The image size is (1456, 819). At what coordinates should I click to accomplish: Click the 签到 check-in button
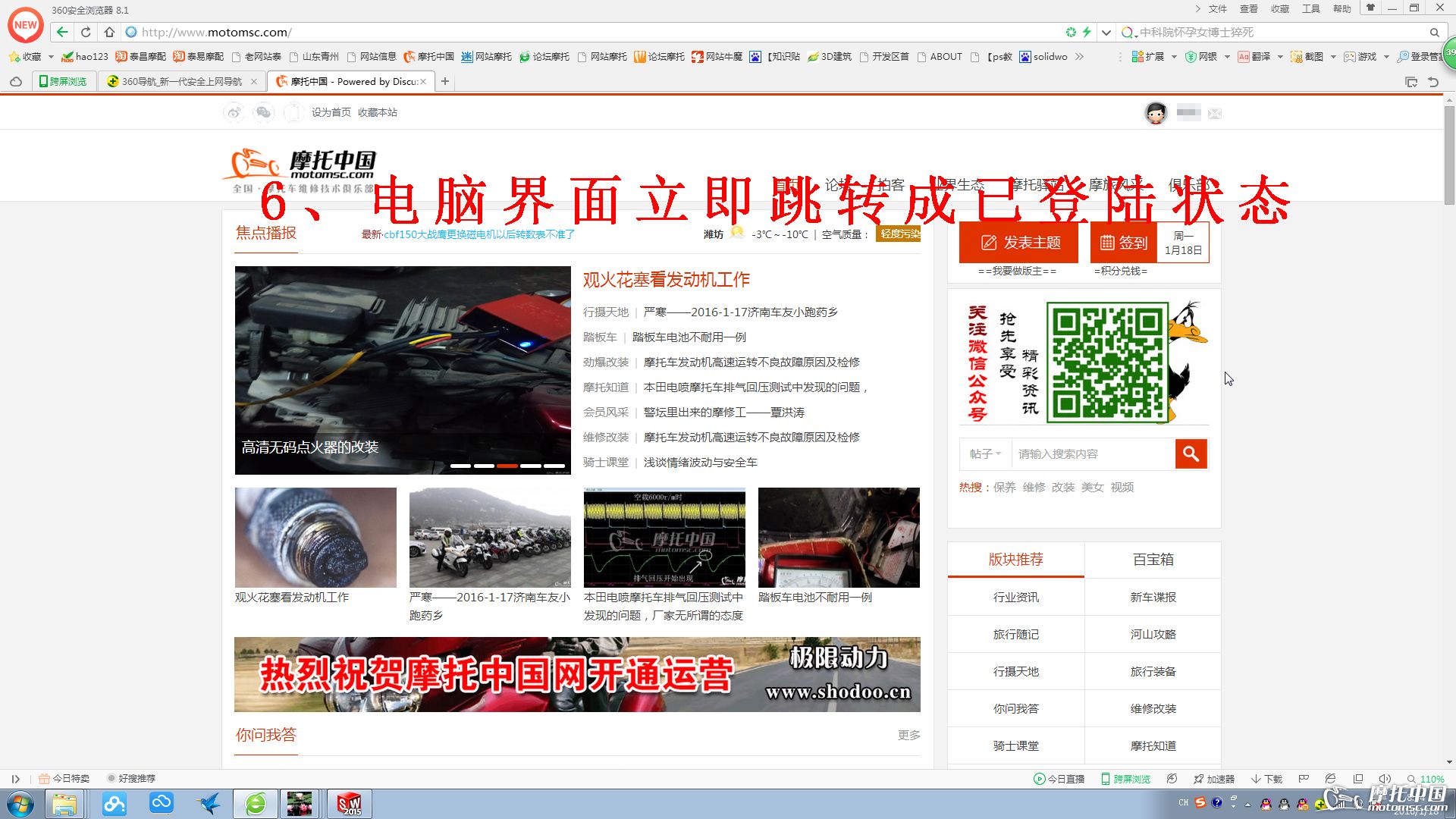(x=1124, y=243)
